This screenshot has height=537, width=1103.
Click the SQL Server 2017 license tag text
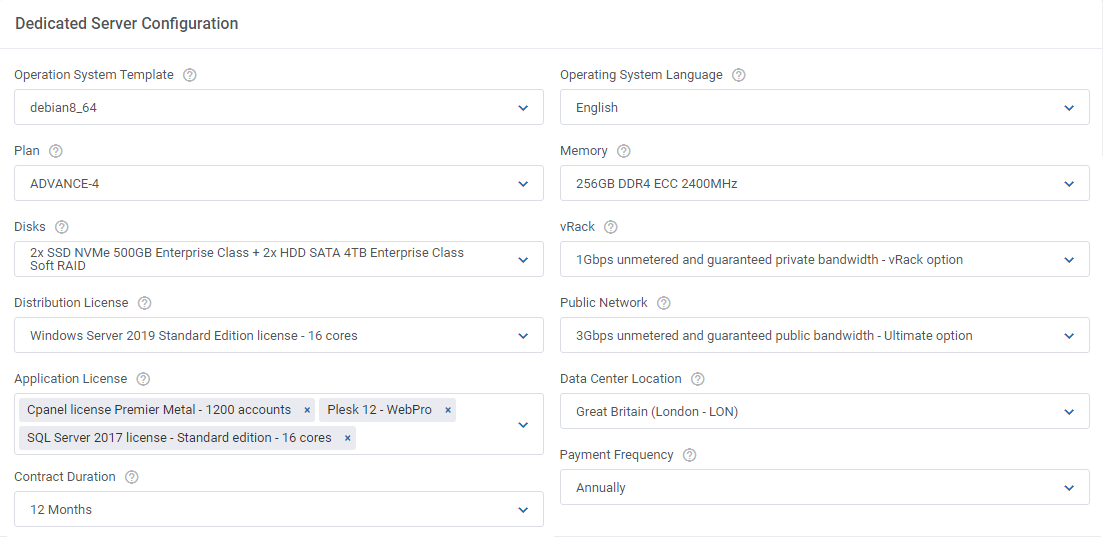(179, 438)
